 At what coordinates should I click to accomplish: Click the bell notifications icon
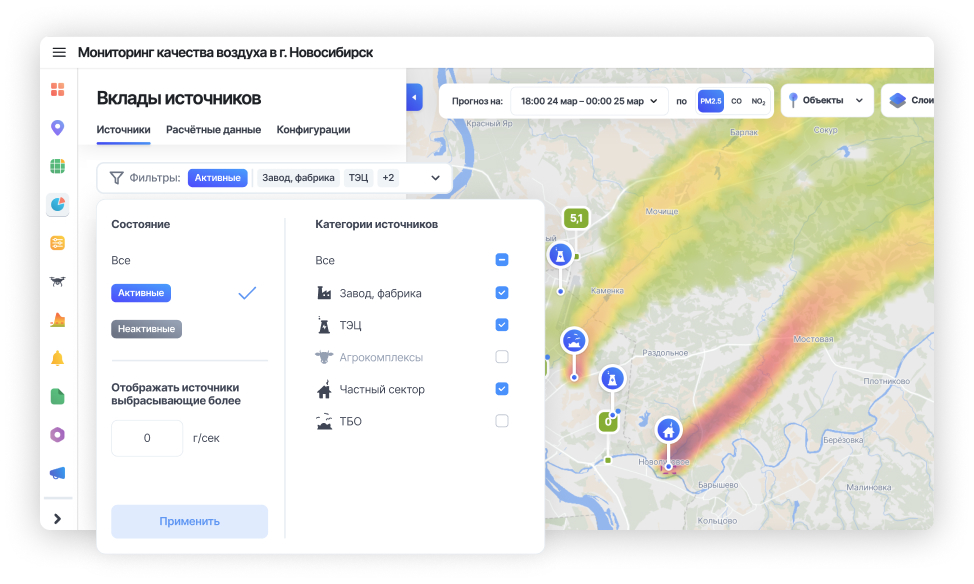point(57,358)
